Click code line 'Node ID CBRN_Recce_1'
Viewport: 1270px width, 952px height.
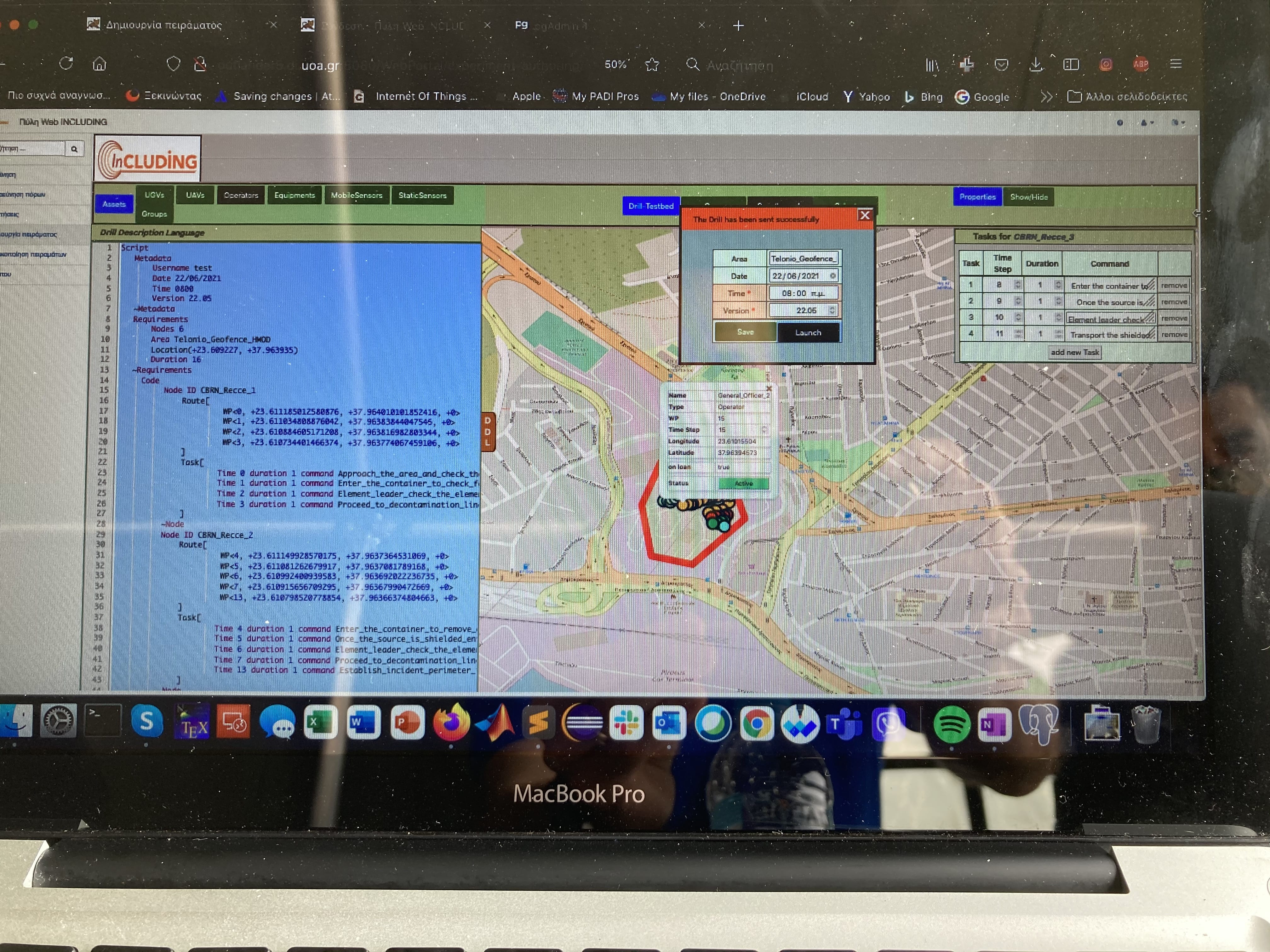209,390
